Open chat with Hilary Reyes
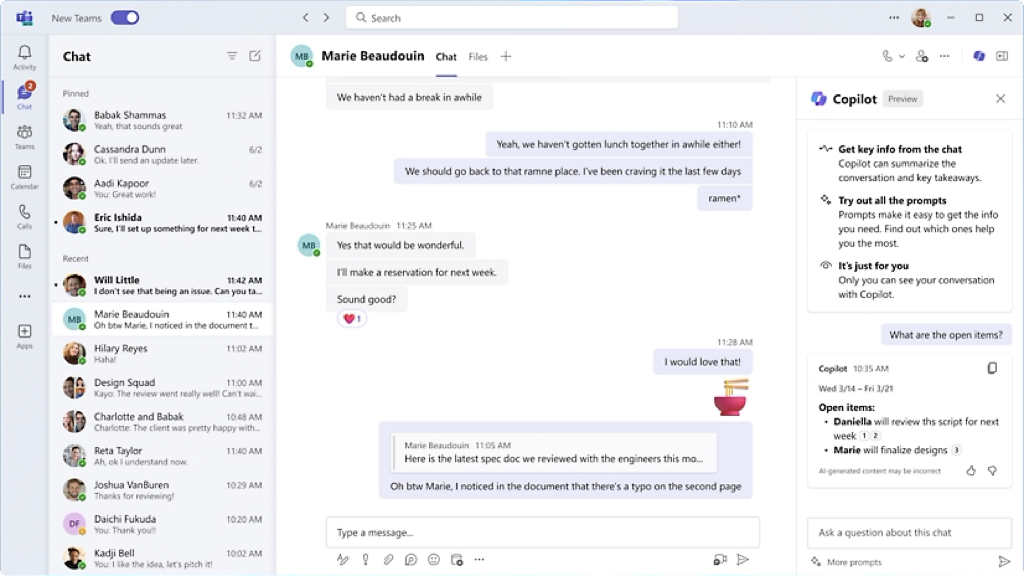This screenshot has width=1024, height=576. 163,353
